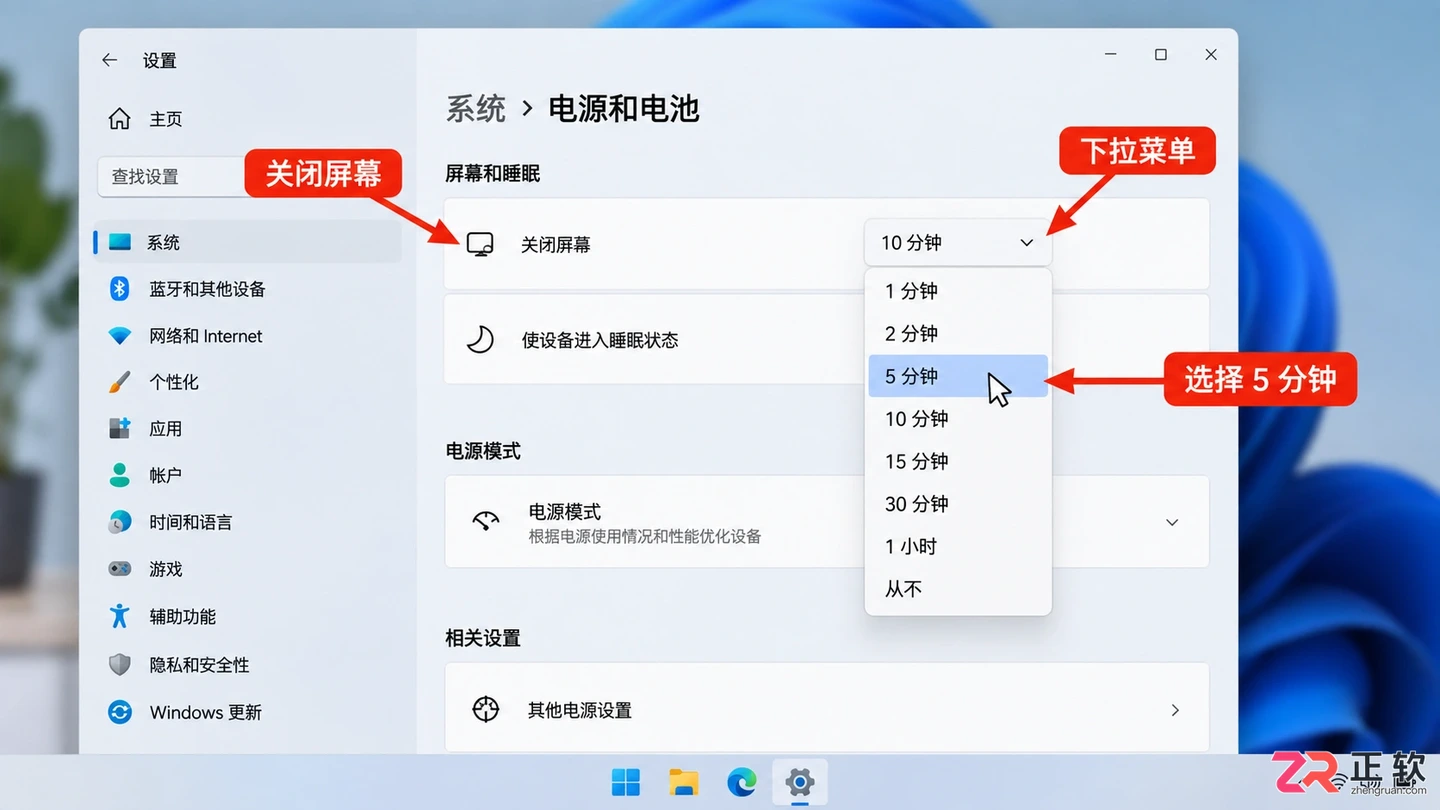
Task: Click Settings gear on taskbar
Action: pos(799,782)
